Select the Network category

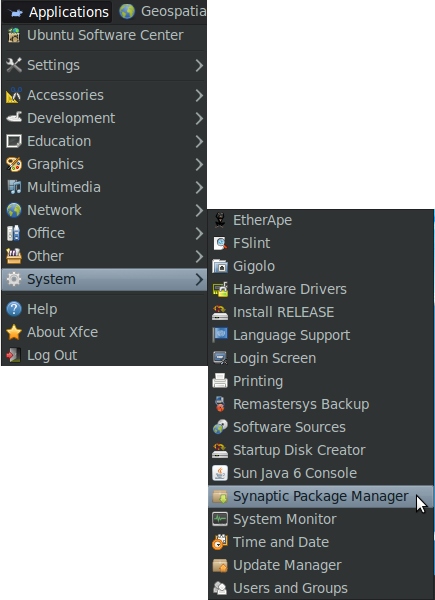point(104,210)
